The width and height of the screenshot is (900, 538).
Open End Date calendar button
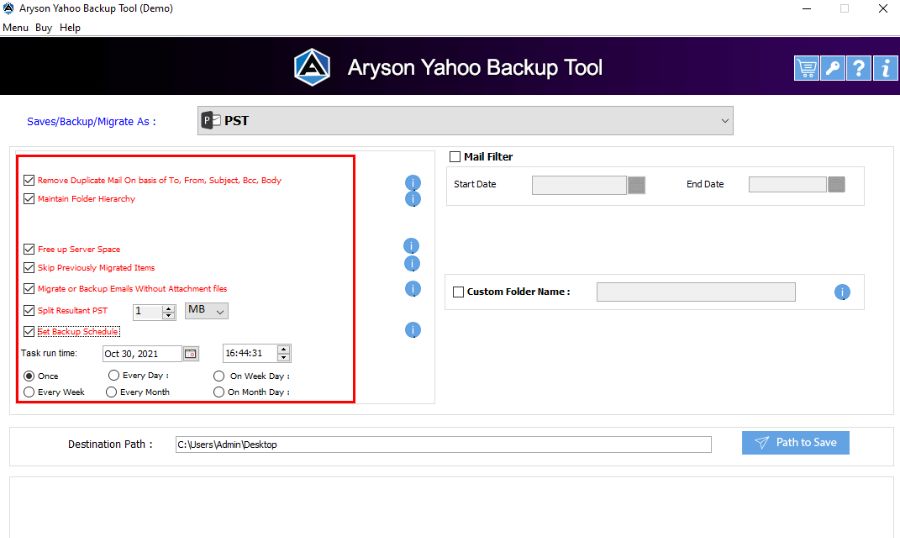[x=836, y=184]
